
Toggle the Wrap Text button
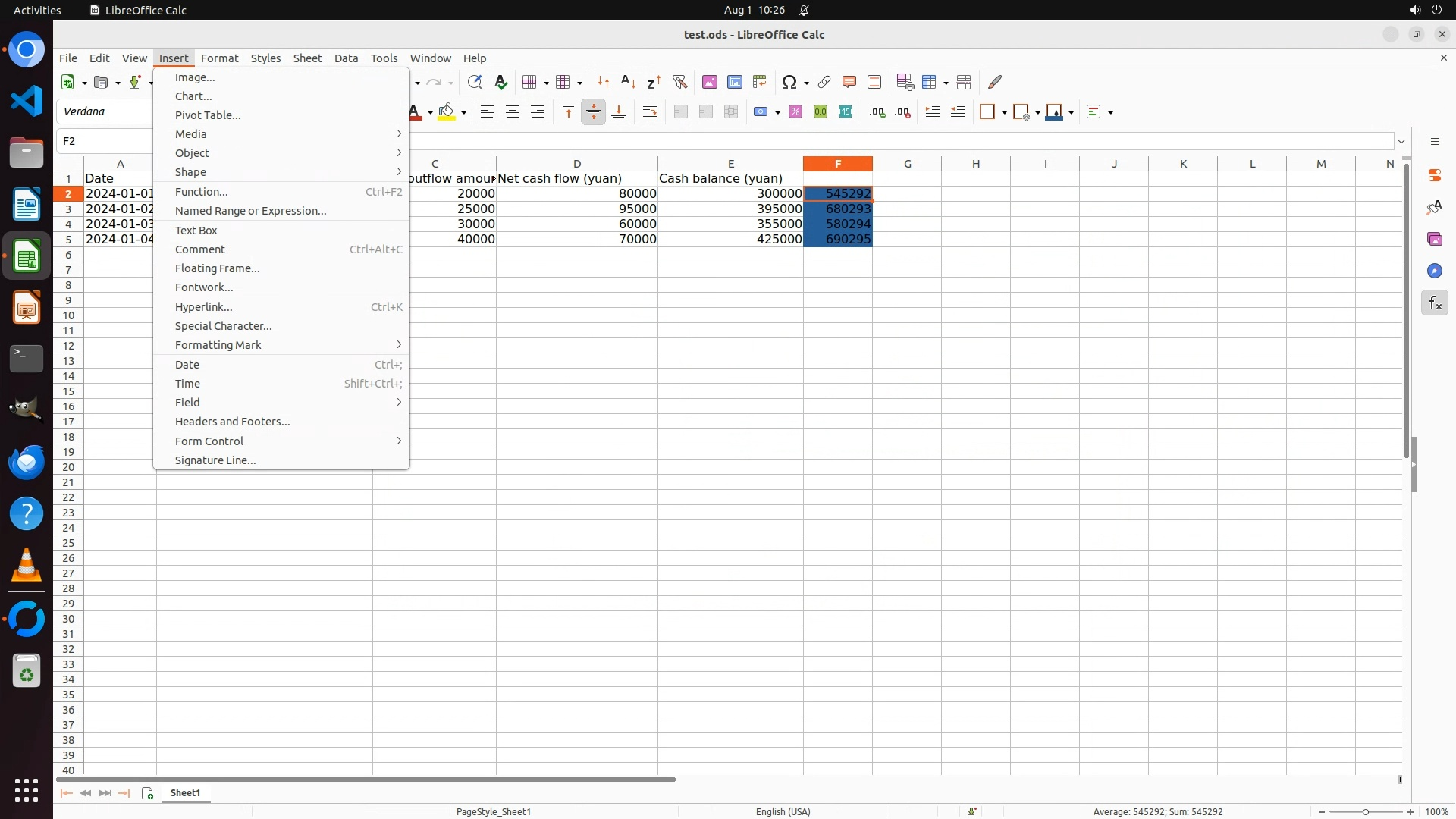(x=650, y=112)
